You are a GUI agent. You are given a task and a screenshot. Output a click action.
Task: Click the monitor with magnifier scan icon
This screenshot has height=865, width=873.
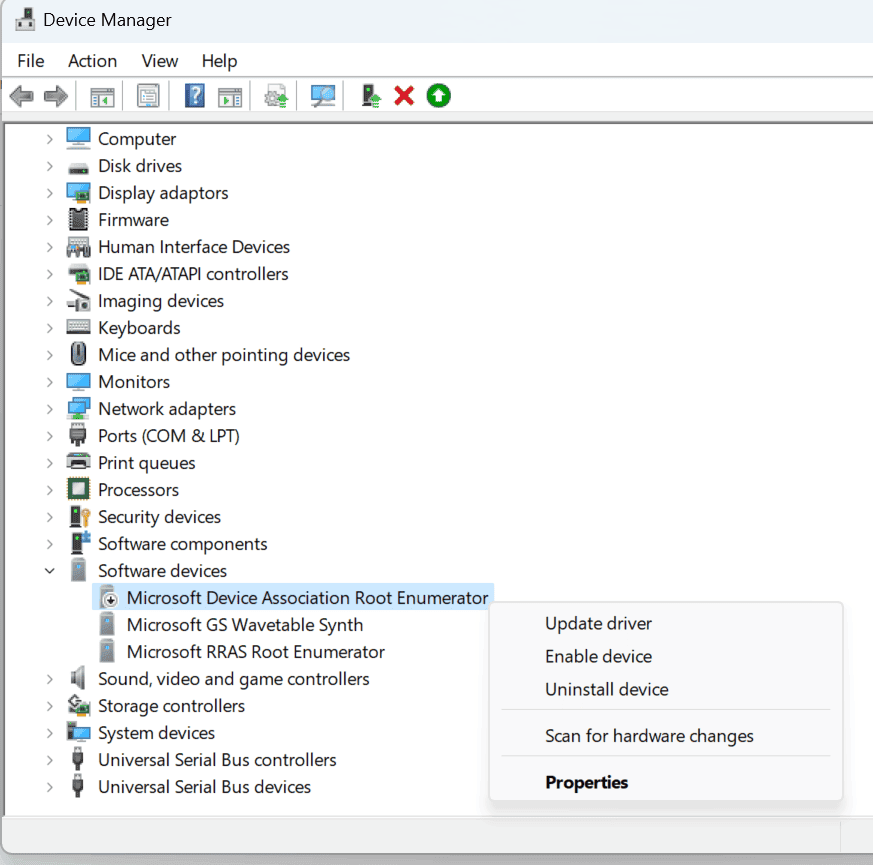click(322, 96)
